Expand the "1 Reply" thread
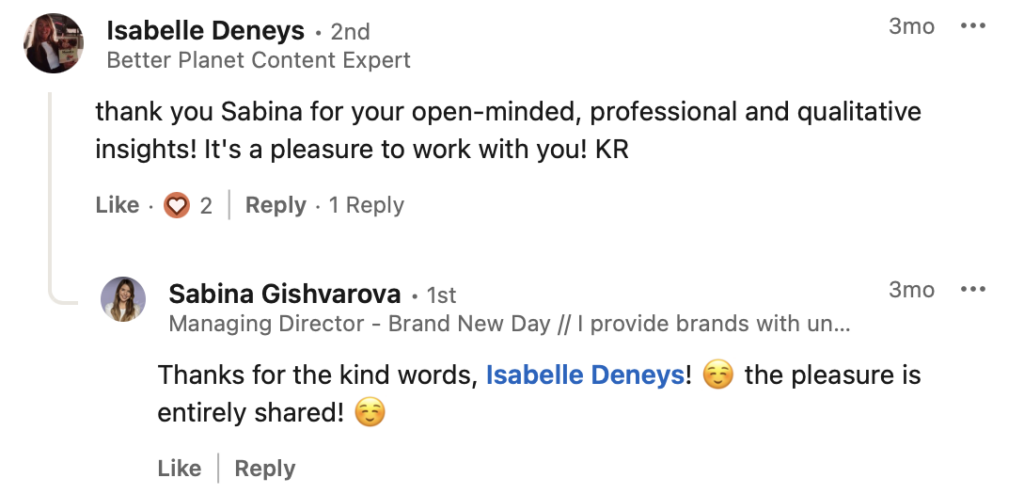1024x494 pixels. [x=366, y=205]
